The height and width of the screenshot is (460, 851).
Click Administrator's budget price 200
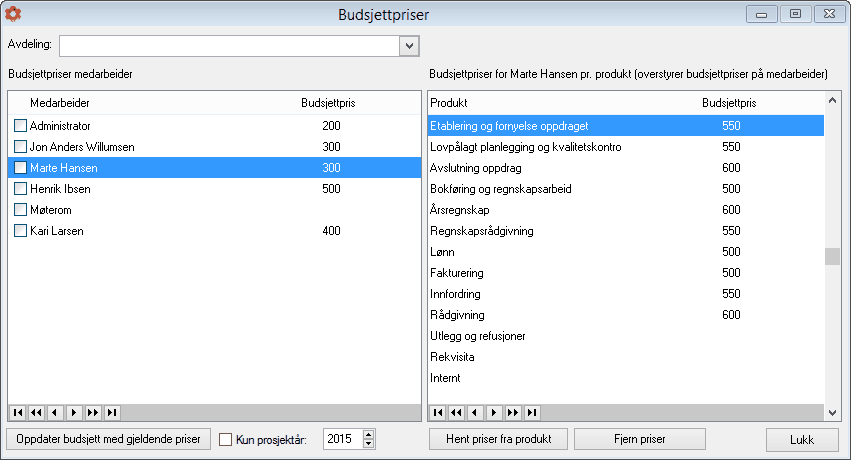coord(331,126)
